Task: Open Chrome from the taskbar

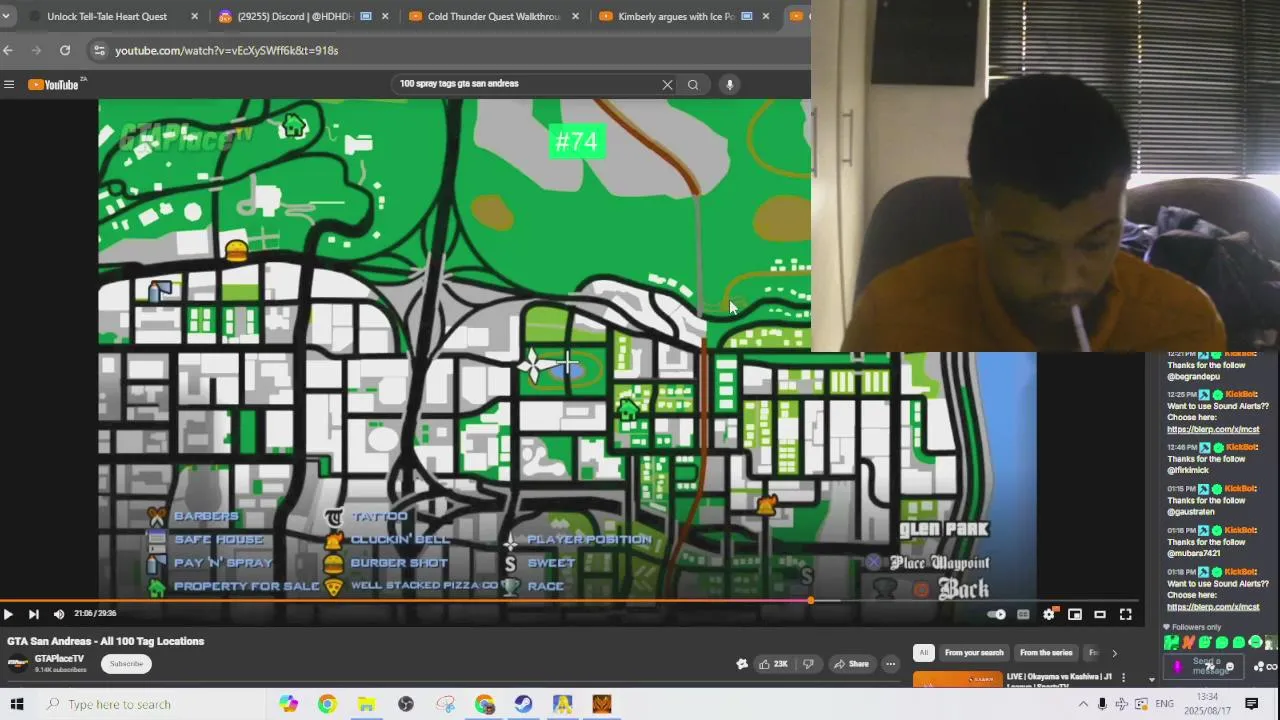Action: (x=327, y=704)
